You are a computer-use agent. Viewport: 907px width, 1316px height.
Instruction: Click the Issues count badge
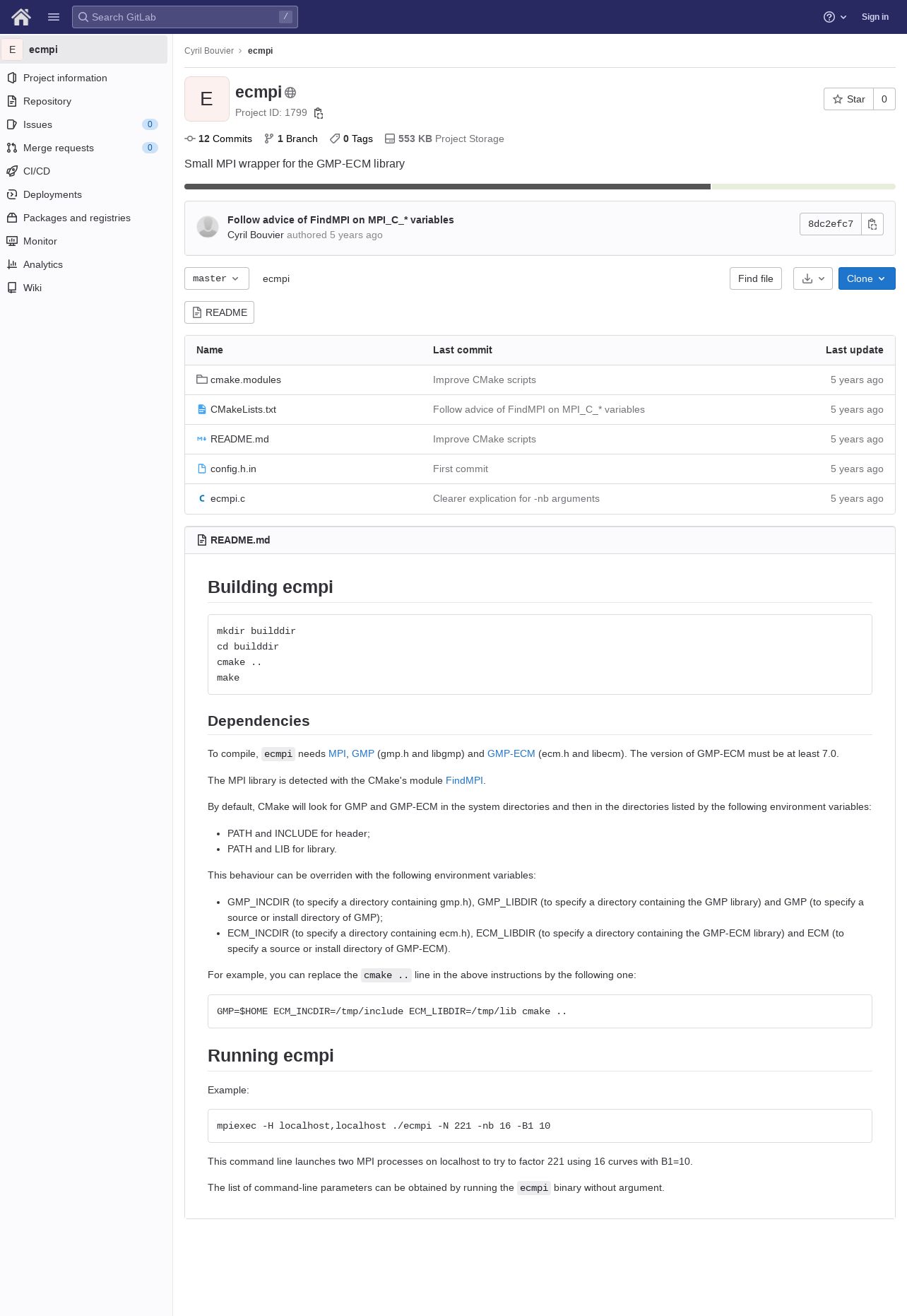(150, 124)
